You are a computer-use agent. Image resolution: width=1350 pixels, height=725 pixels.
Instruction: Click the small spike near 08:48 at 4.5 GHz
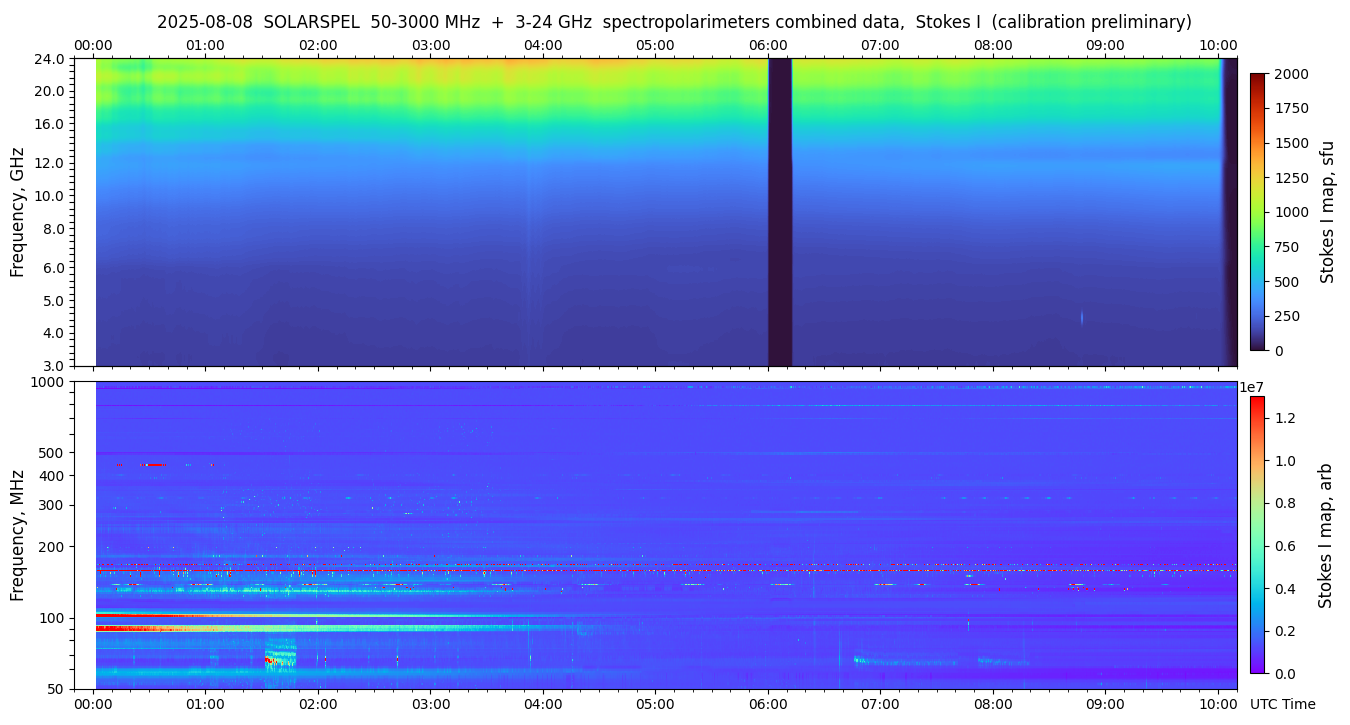[x=1081, y=317]
